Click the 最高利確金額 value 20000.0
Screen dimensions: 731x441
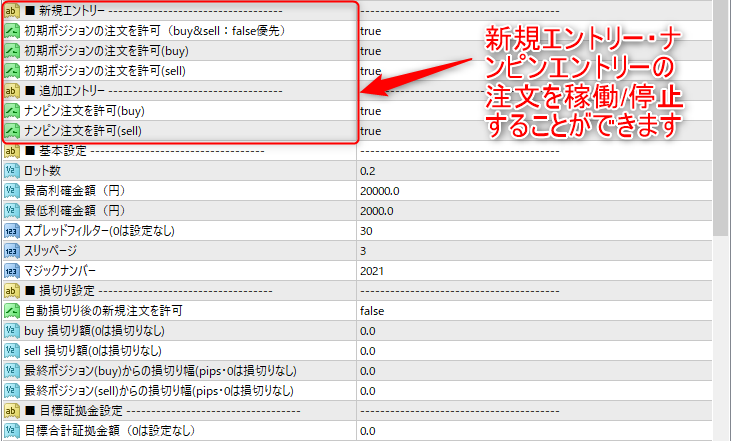(380, 191)
